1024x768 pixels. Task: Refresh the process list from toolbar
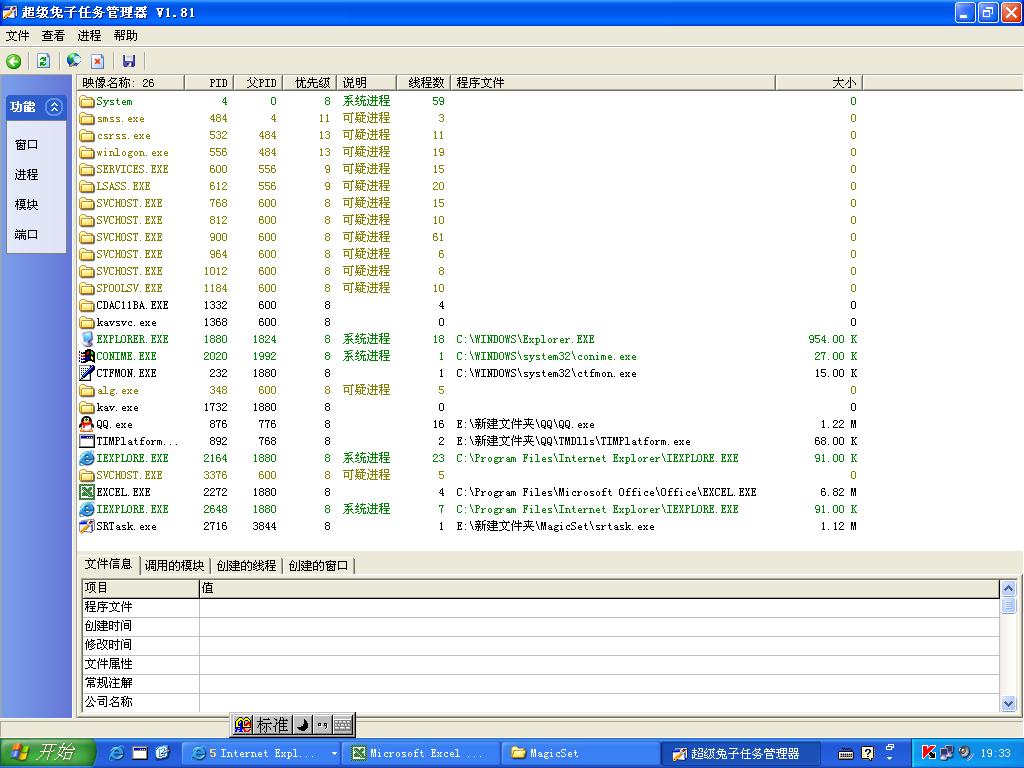click(43, 61)
